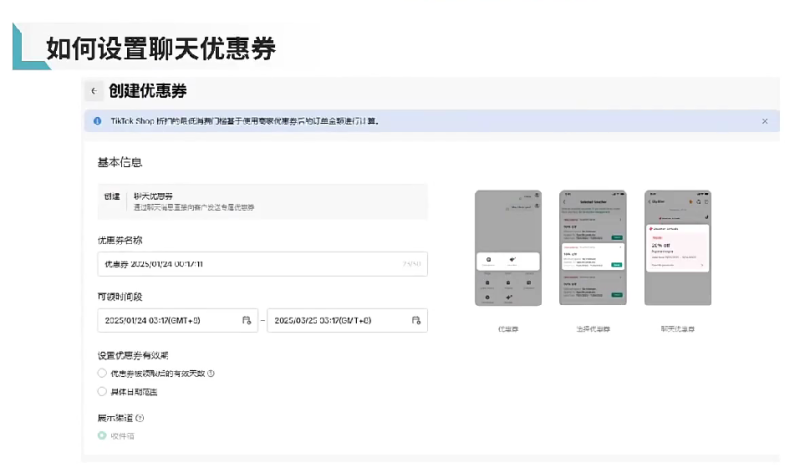Dismiss the TikTok Shop info banner
This screenshot has width=800, height=468.
[764, 121]
